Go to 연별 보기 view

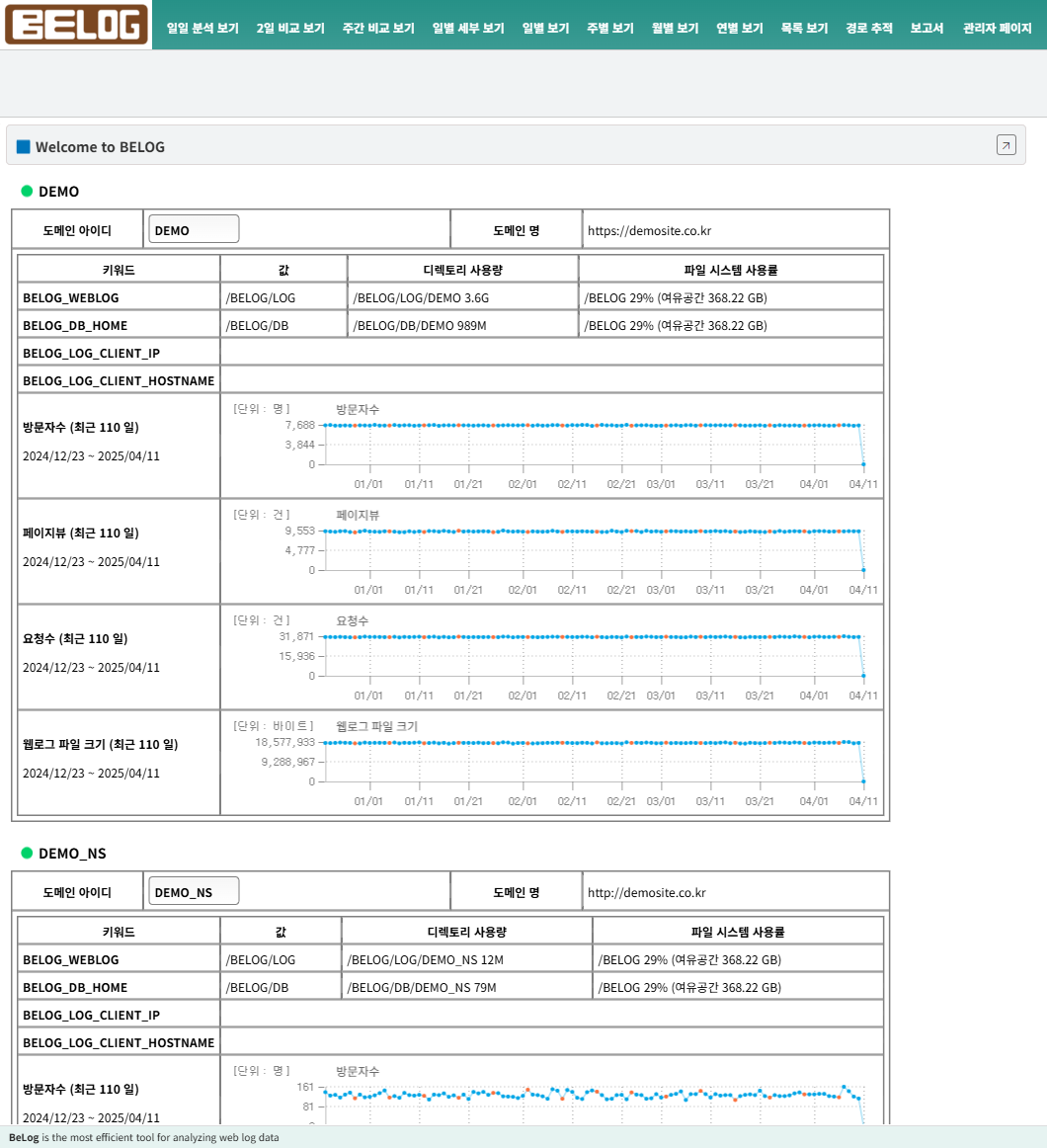coord(740,28)
